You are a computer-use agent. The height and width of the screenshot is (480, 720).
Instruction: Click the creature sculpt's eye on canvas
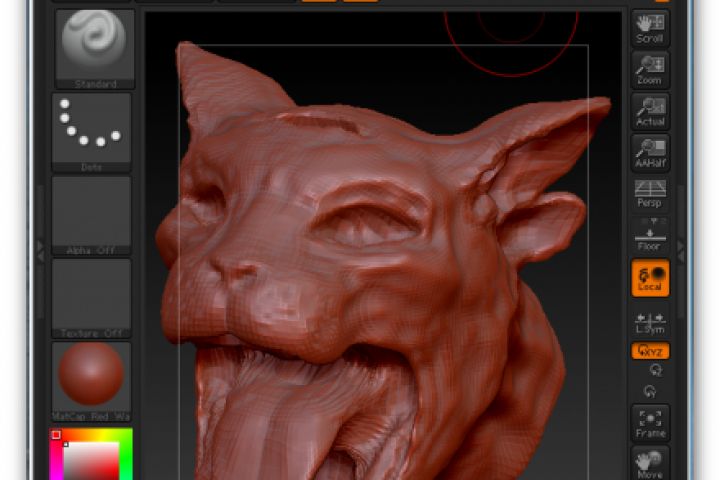(367, 224)
